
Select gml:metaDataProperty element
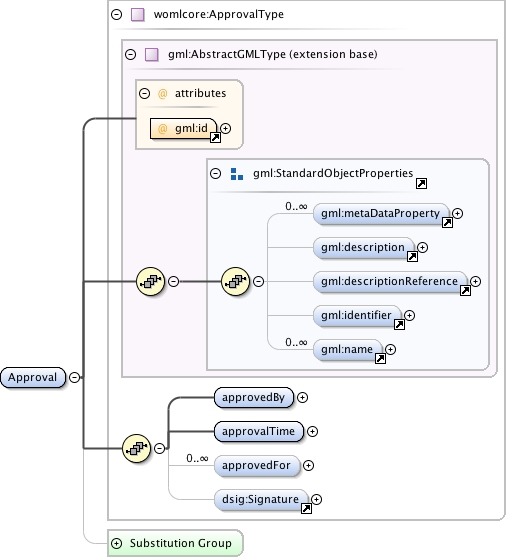pos(381,214)
